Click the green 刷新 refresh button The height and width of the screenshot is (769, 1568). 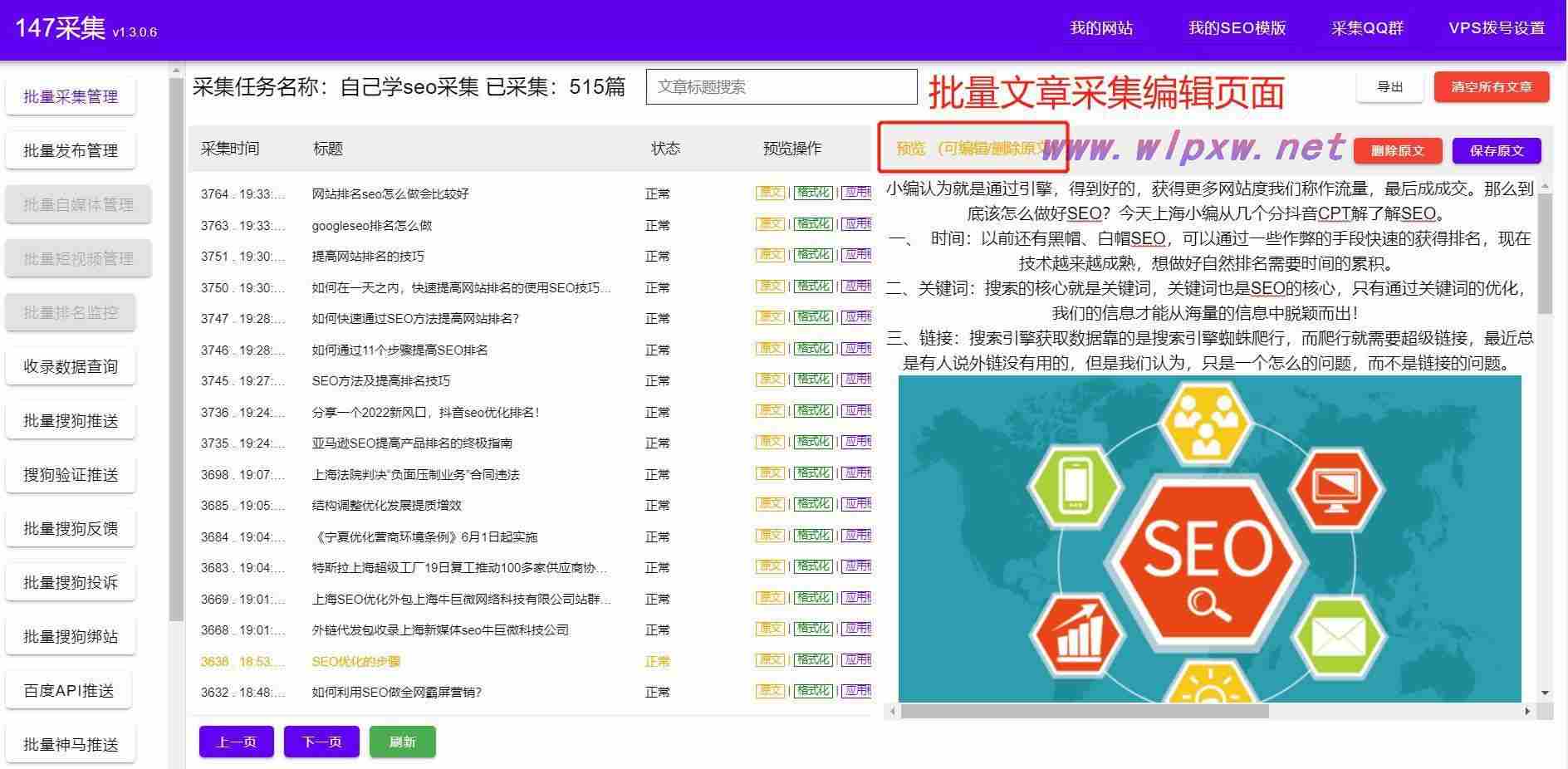[402, 742]
